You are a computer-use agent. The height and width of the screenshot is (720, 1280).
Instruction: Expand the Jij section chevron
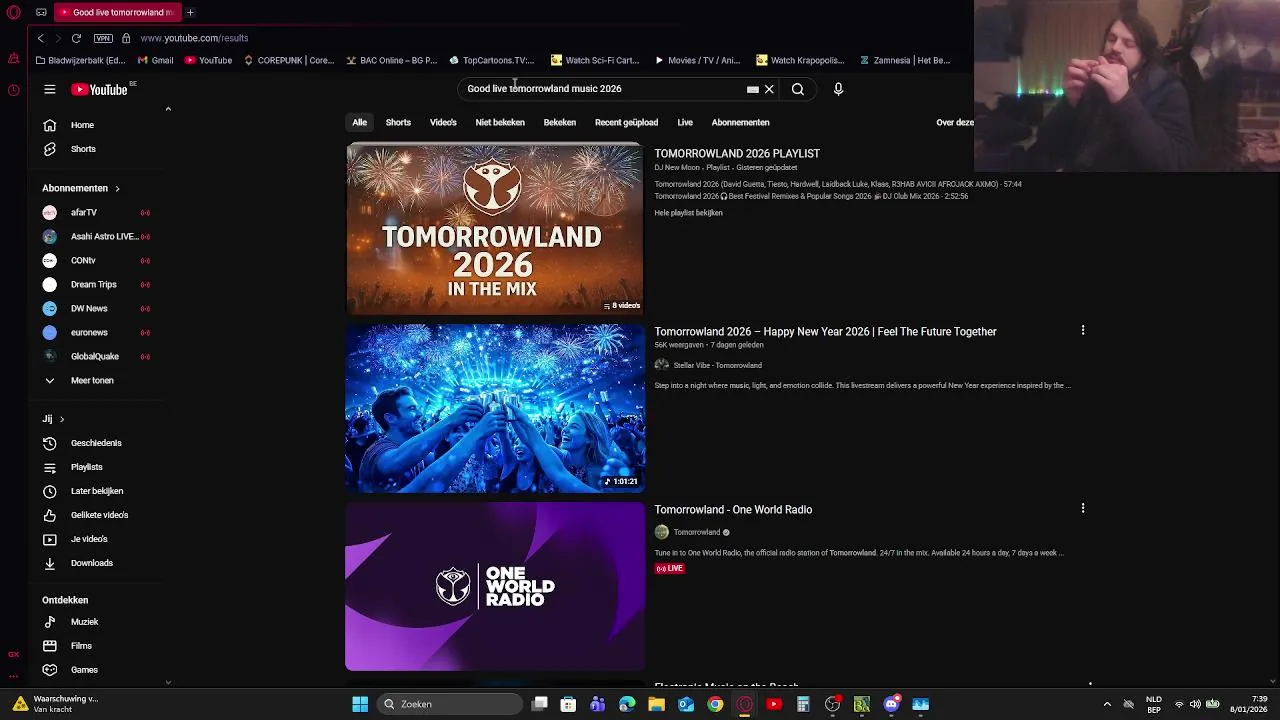coord(61,419)
